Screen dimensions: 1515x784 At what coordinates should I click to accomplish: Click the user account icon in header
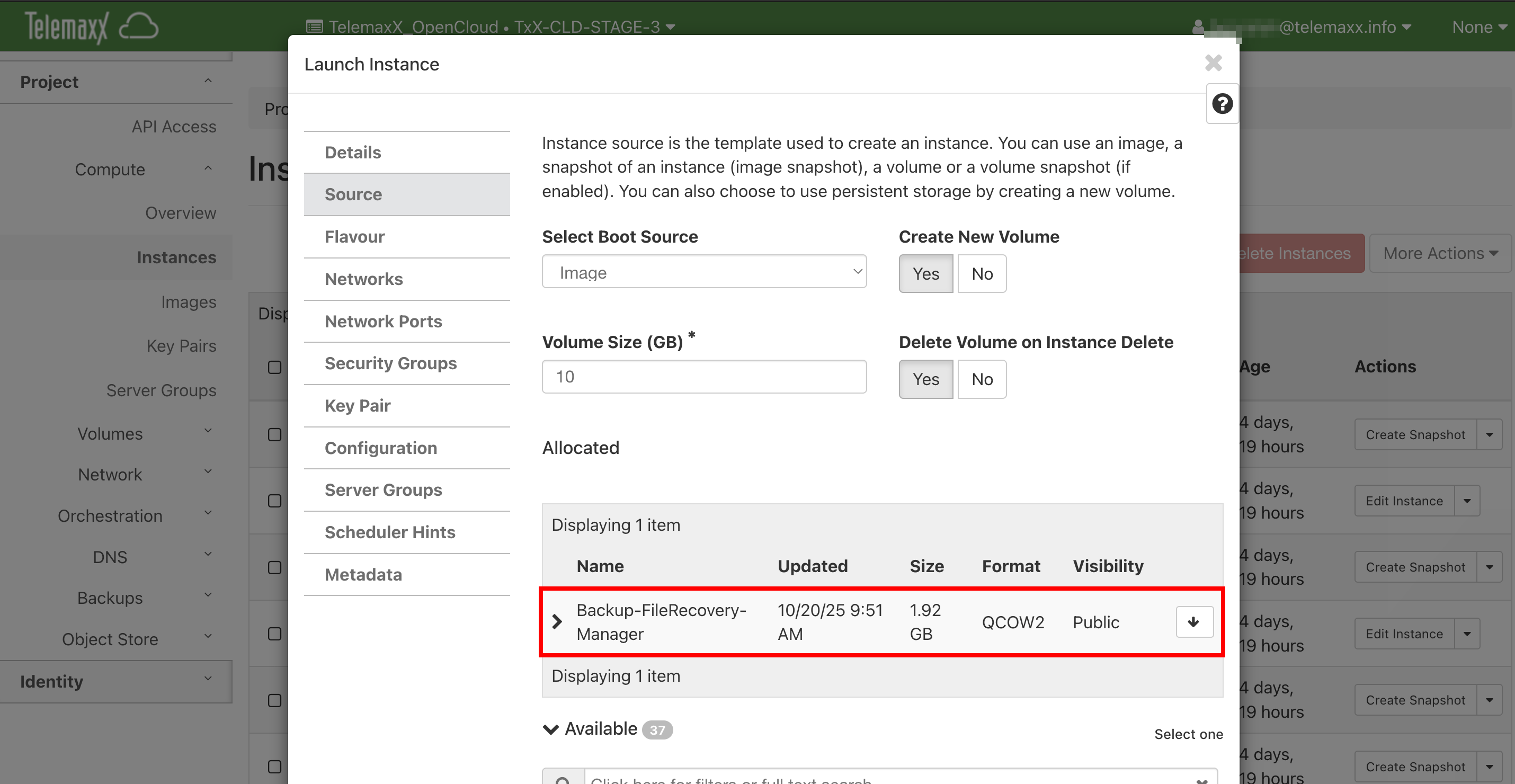1197,27
